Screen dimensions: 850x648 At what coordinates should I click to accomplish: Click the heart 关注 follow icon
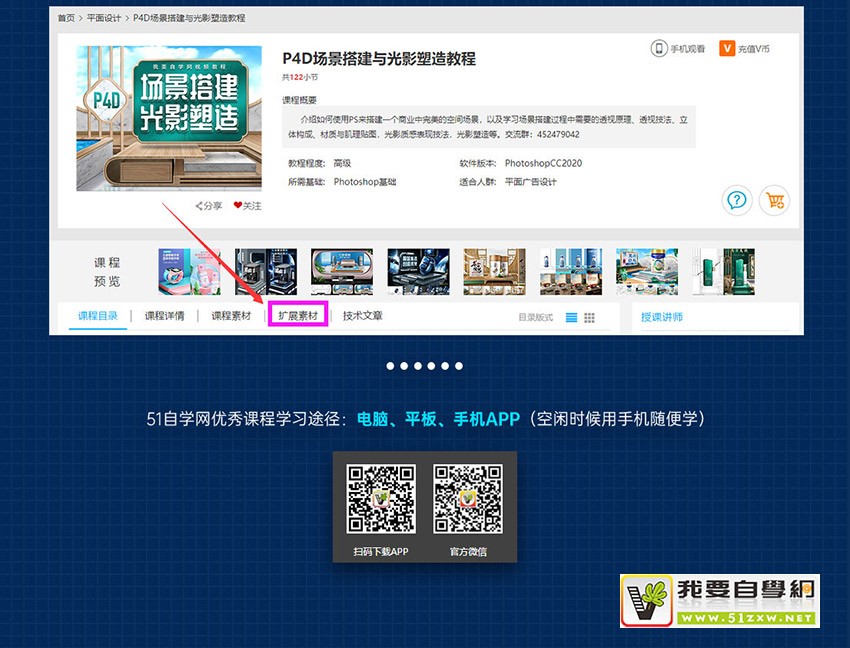coord(238,206)
